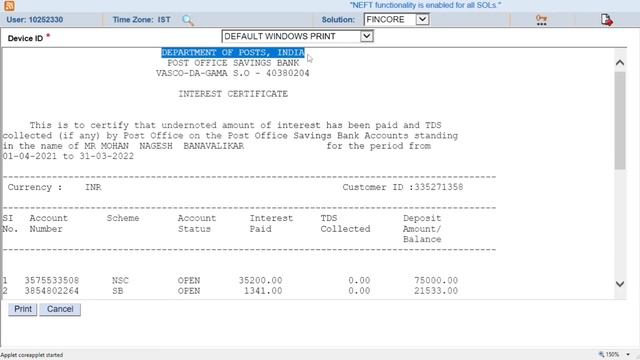This screenshot has height=360, width=640.
Task: Click account number 3575533508
Action: click(x=52, y=280)
